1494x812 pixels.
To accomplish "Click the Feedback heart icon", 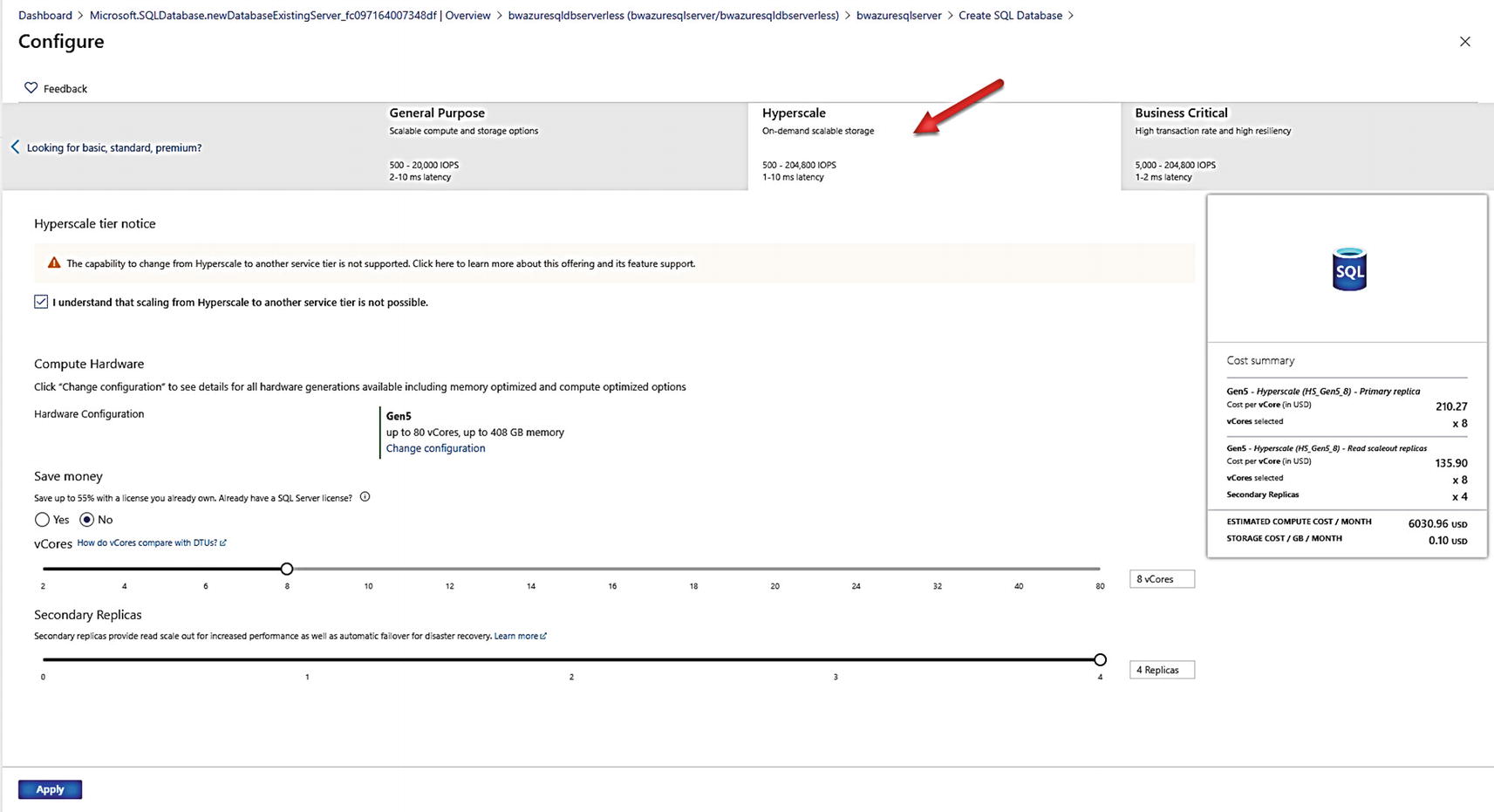I will coord(31,88).
